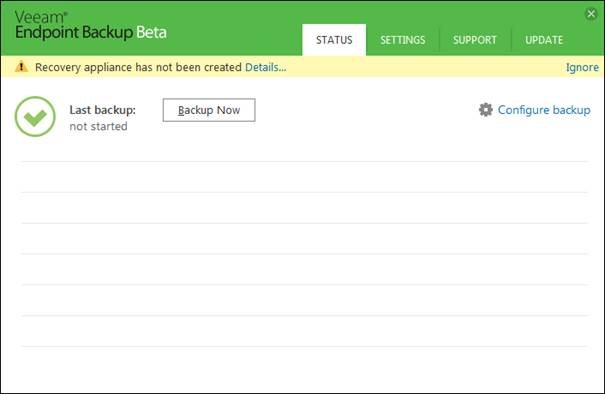Click 'Recovery appliance has not been created' message

tap(138, 67)
